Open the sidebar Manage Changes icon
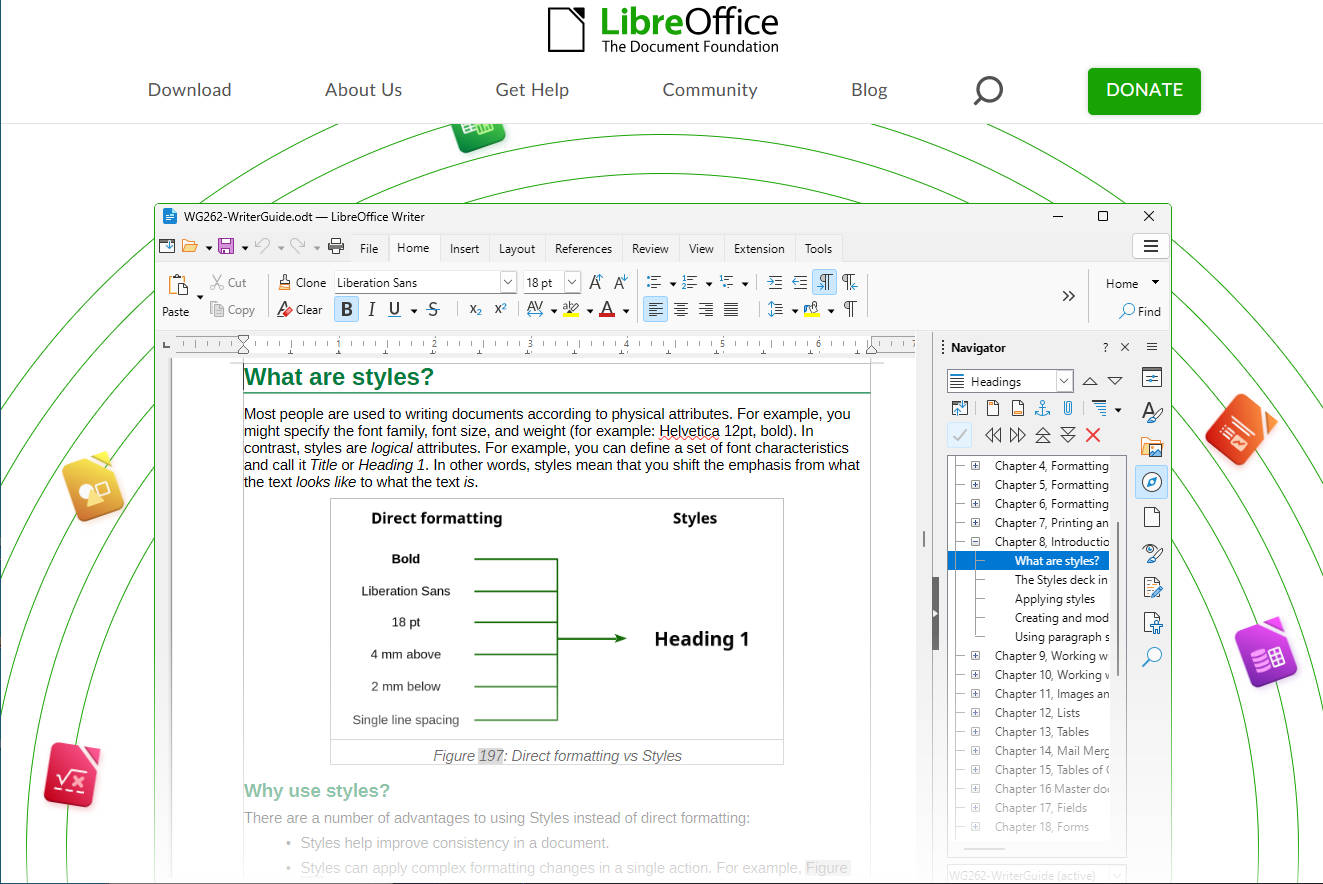Image resolution: width=1323 pixels, height=884 pixels. tap(1152, 587)
